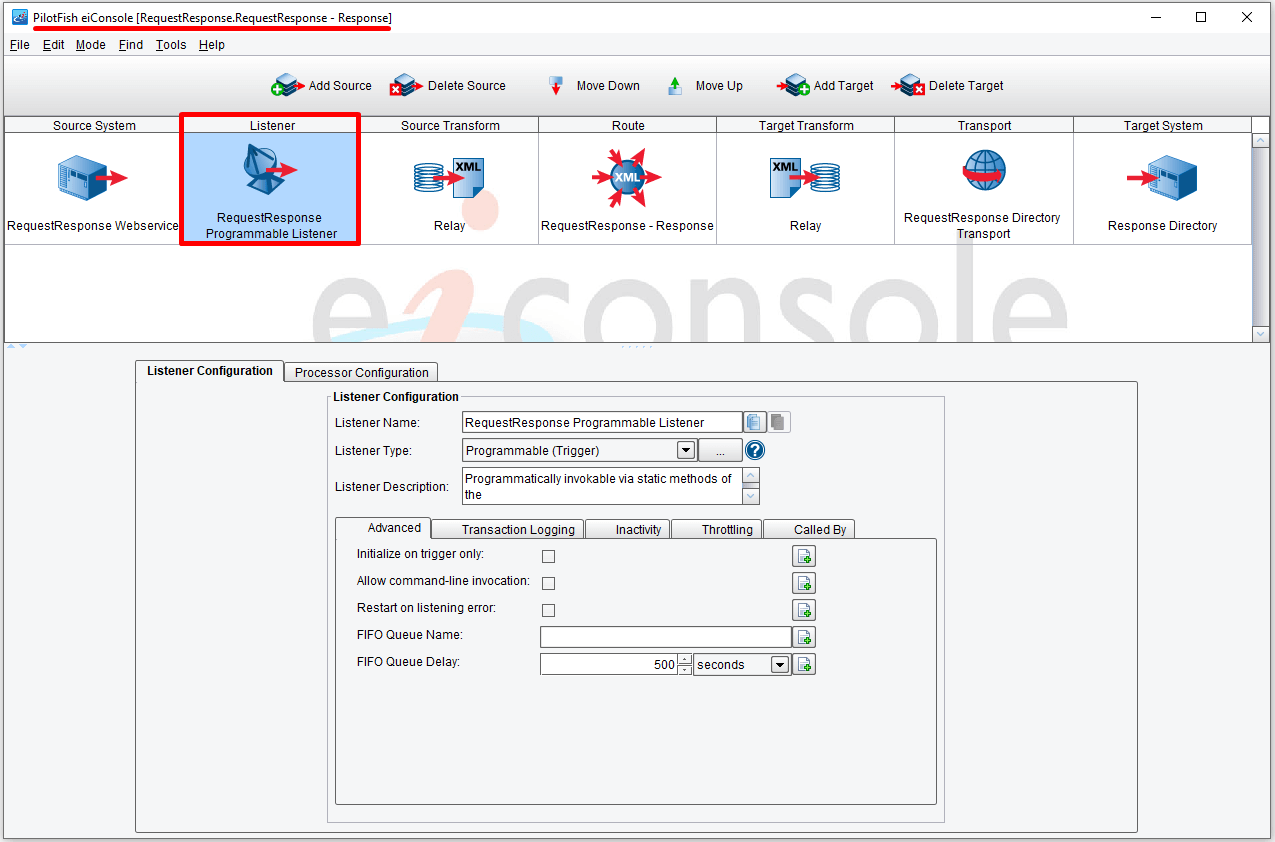
Task: Open the Tools menu
Action: pyautogui.click(x=171, y=45)
